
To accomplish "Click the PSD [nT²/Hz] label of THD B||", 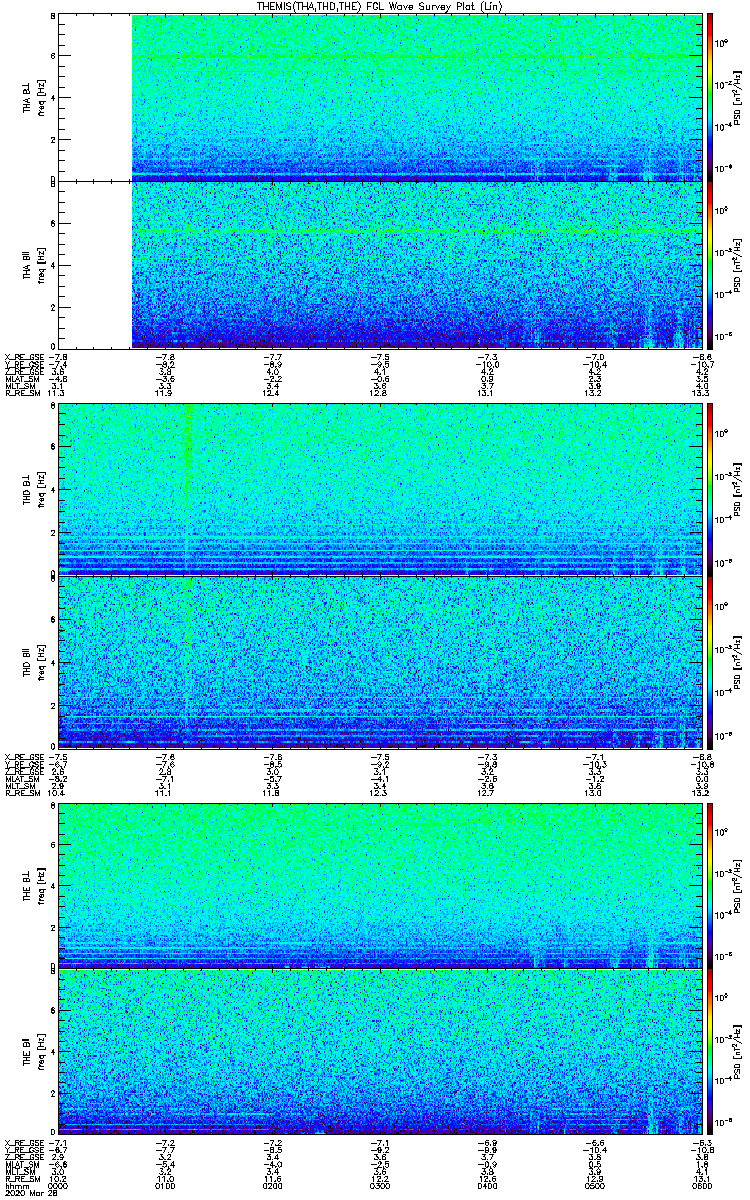I will [x=738, y=661].
